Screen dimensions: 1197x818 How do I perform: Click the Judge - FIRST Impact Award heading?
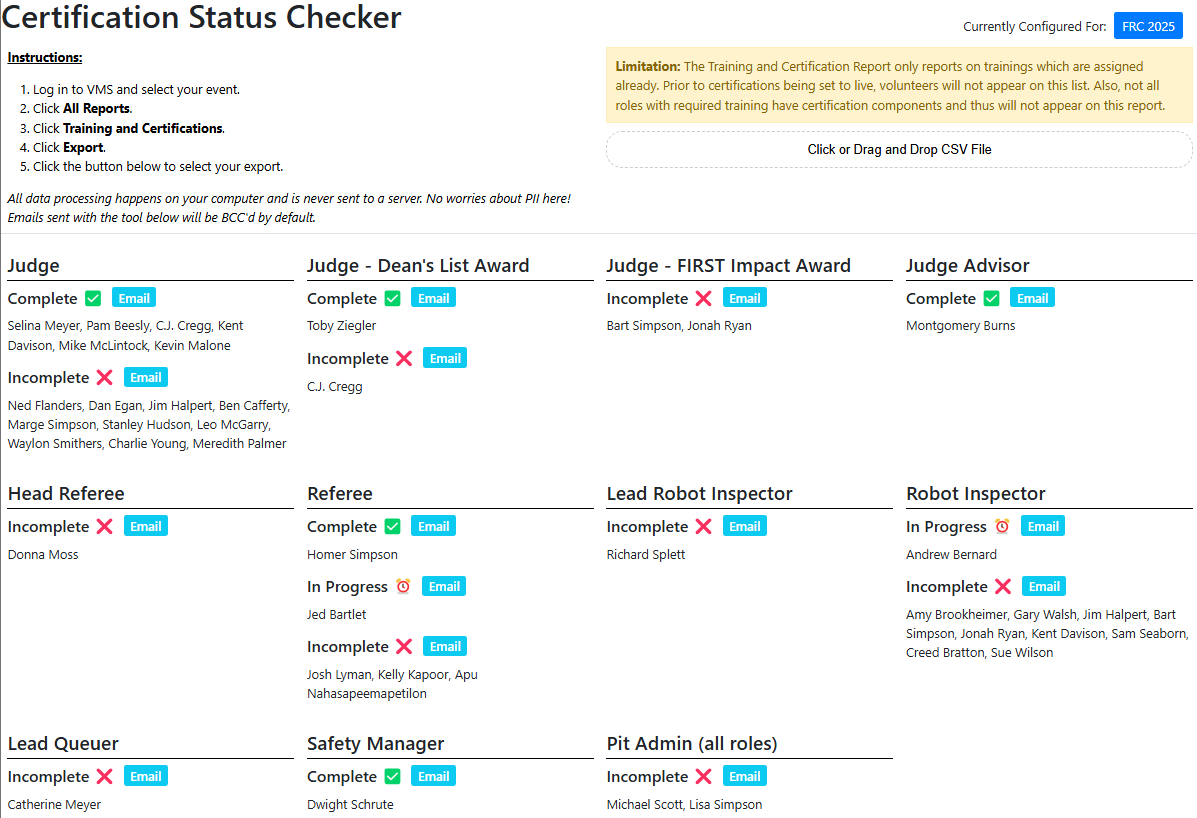coord(728,266)
